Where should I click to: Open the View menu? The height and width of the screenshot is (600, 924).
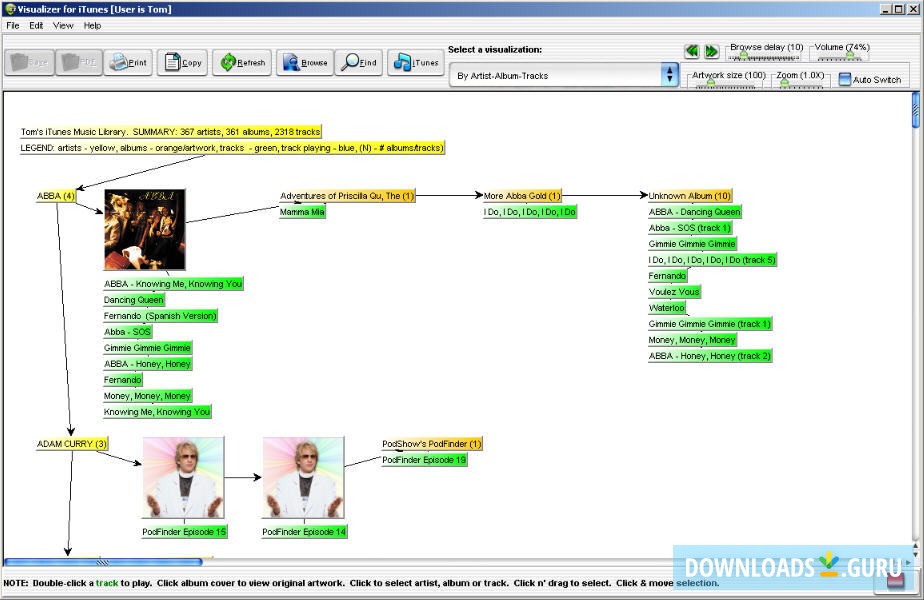(x=63, y=25)
